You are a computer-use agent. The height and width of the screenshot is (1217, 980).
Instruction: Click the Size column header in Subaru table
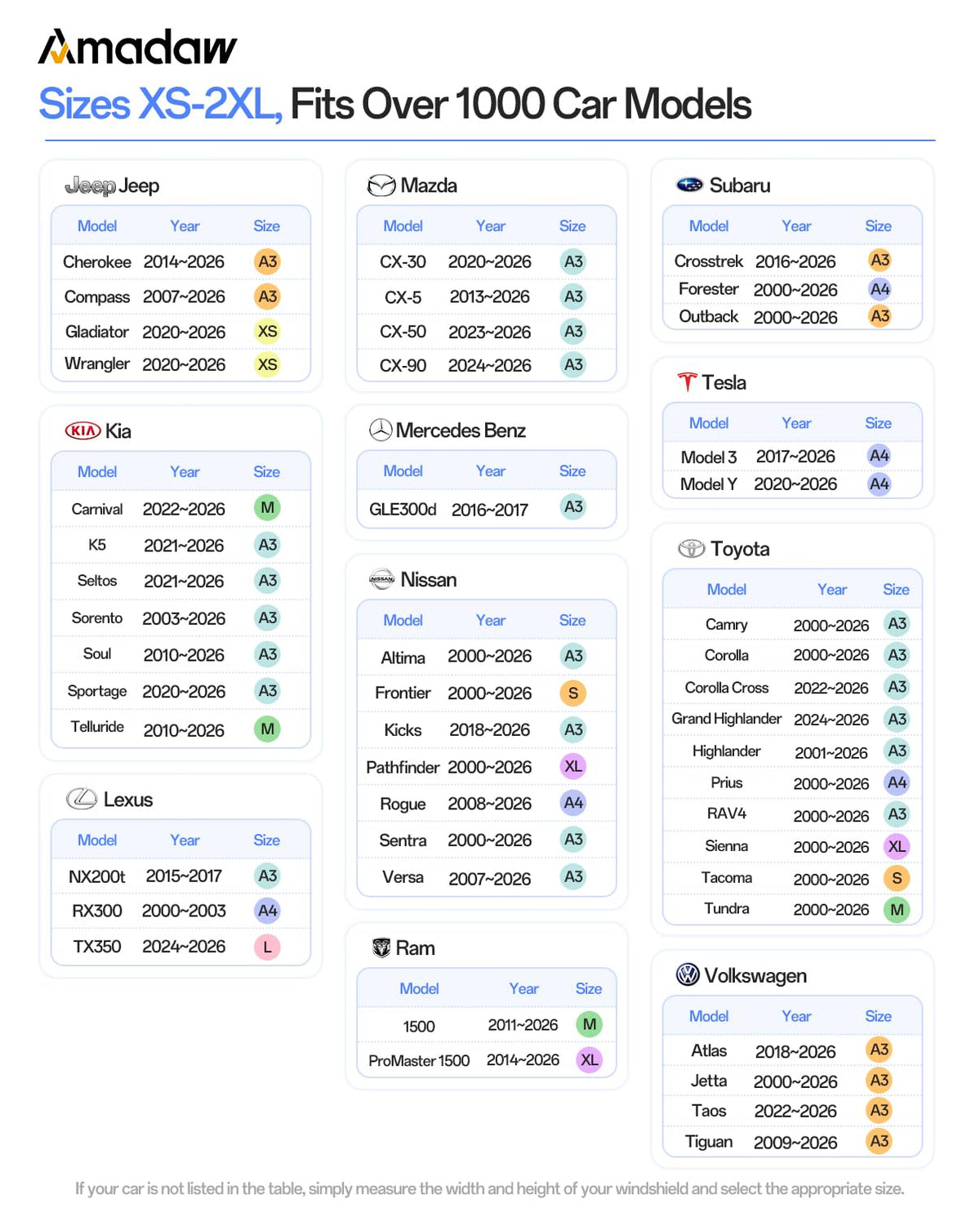click(878, 226)
